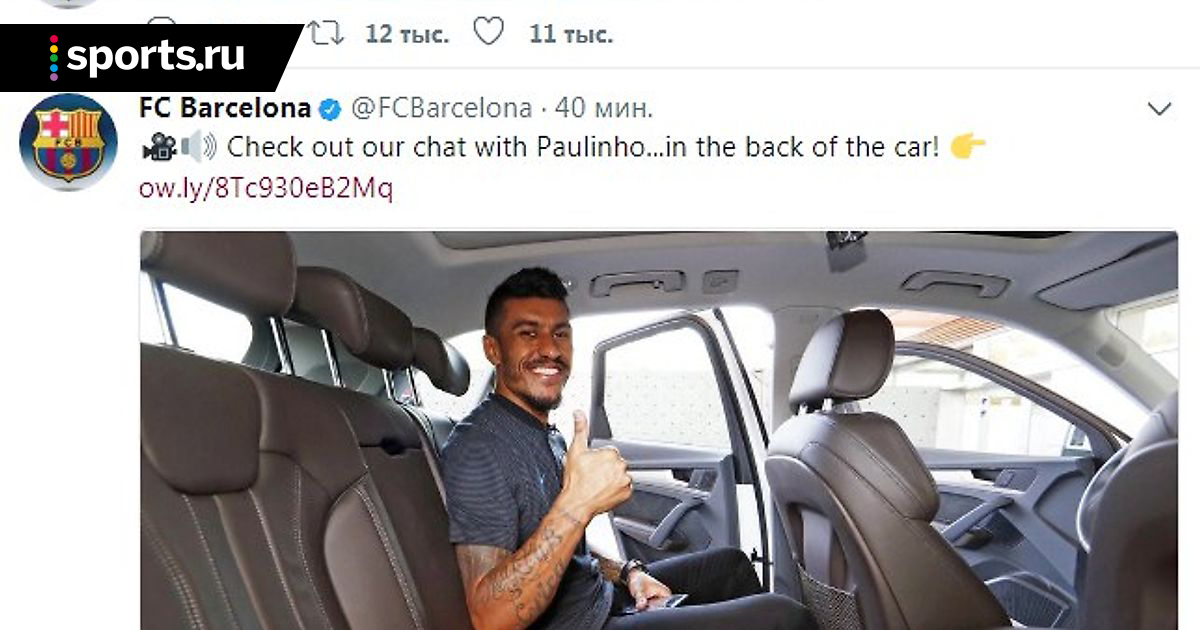Click the speaker emoji in the tweet

pyautogui.click(x=198, y=148)
